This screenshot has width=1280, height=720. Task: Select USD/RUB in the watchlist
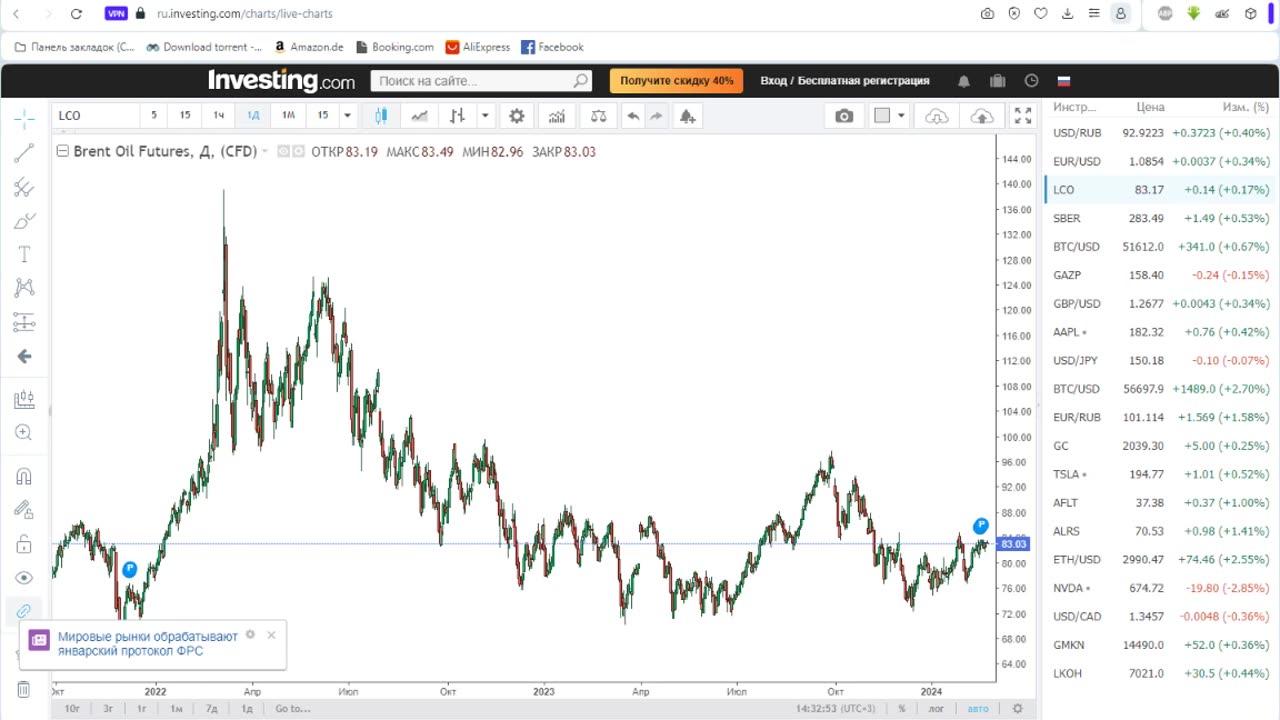[x=1160, y=133]
